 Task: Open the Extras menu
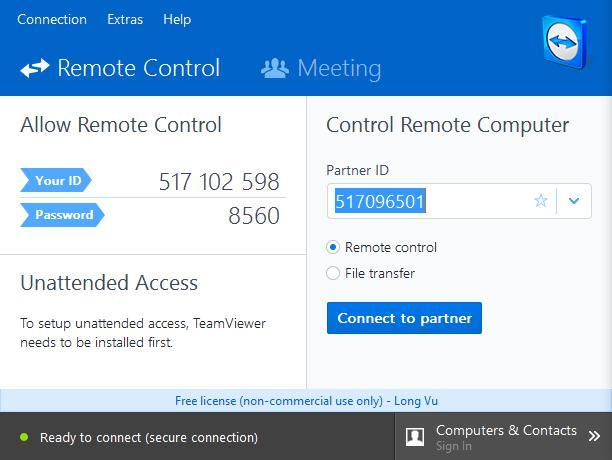125,20
